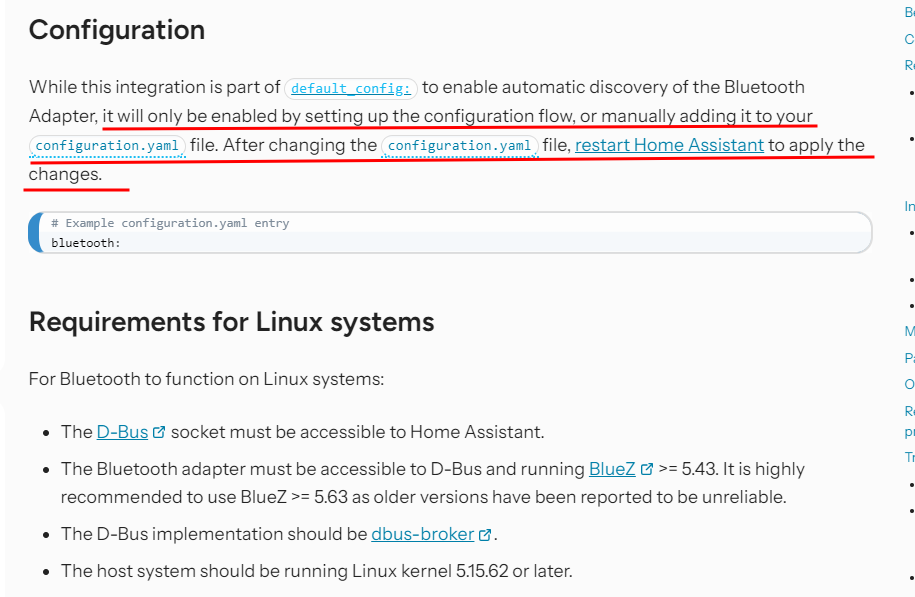Visit the BlueZ link
Viewport: 915px width, 597px height.
612,469
